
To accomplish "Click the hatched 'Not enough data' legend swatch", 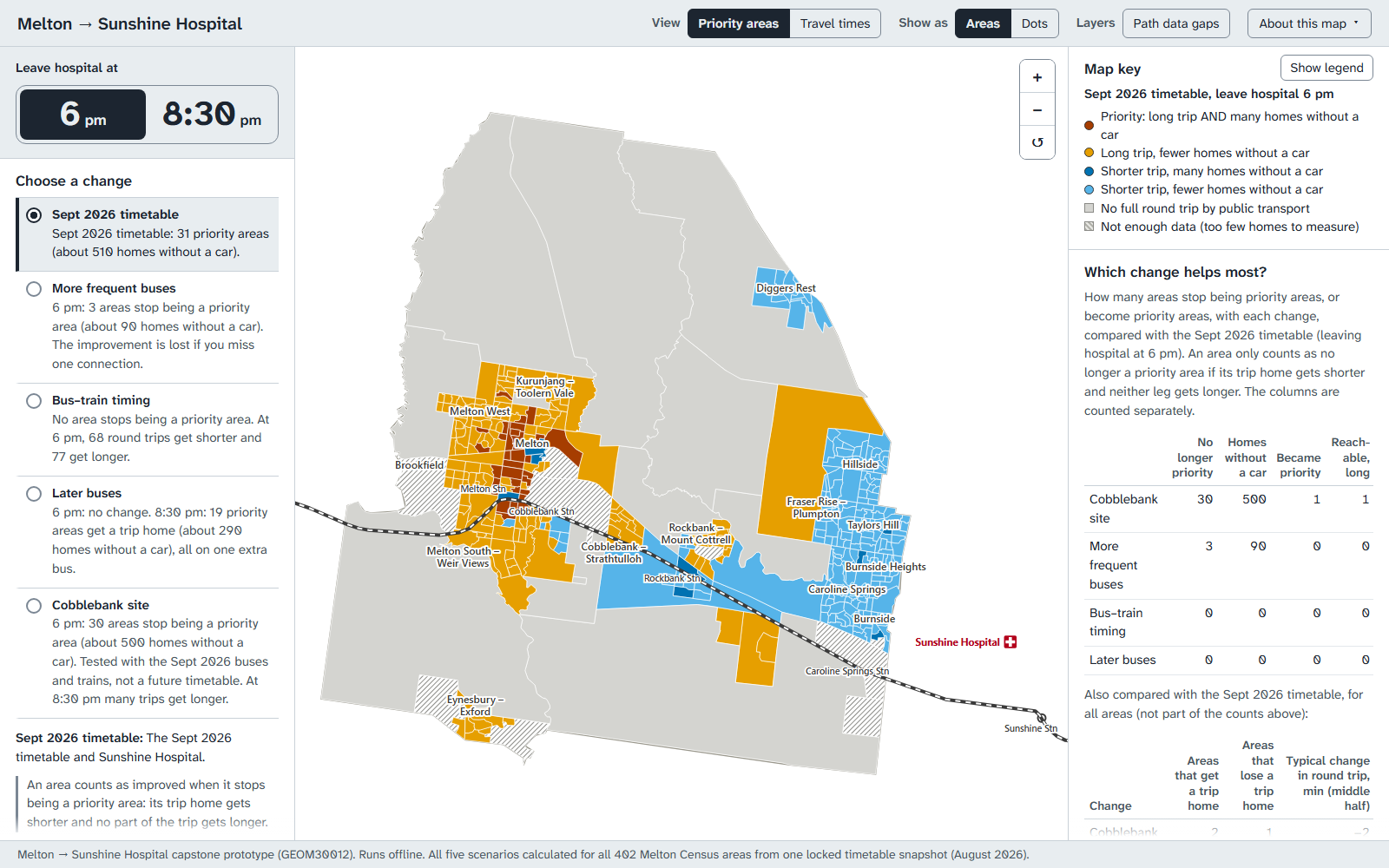I will tap(1089, 227).
